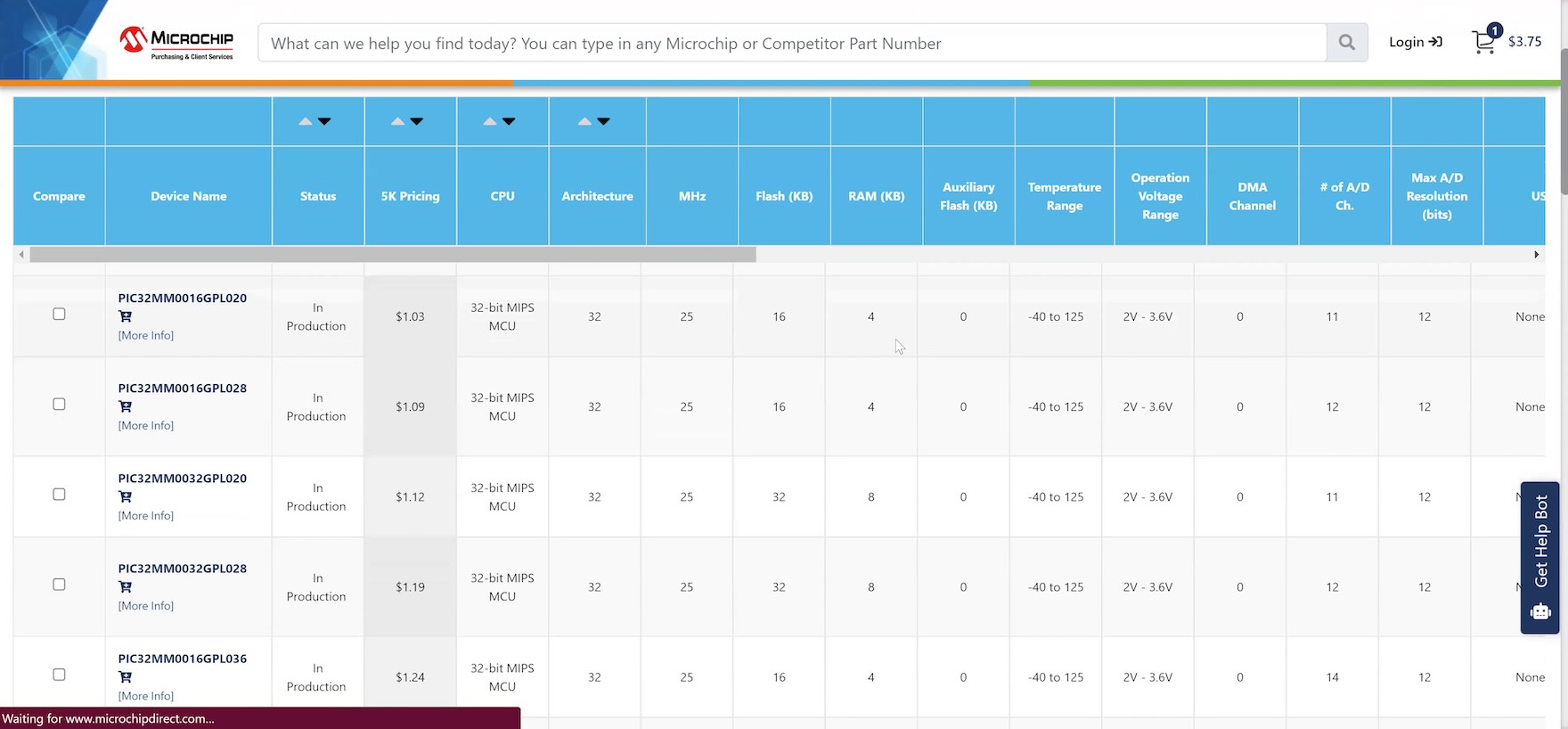The width and height of the screenshot is (1568, 729).
Task: Click cart icon under PIC32MM0032GPL028
Action: (x=126, y=586)
